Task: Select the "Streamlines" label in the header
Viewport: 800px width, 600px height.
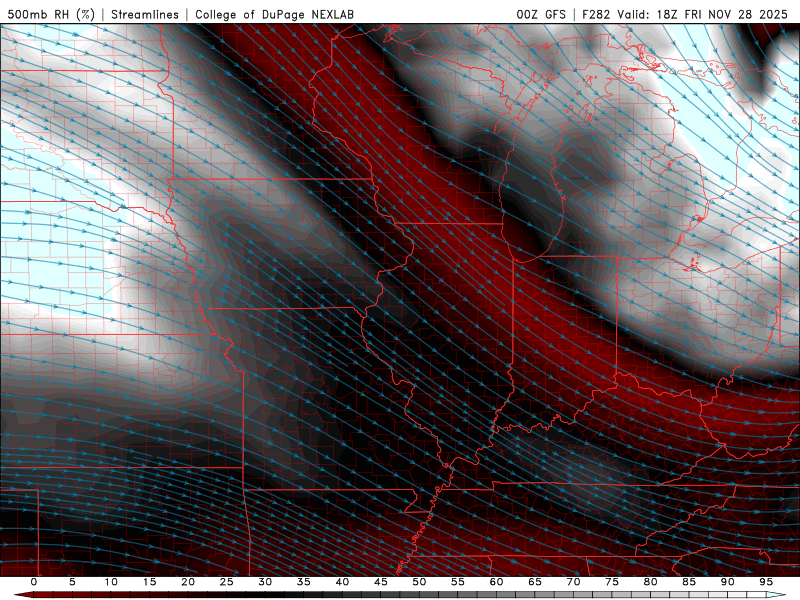Action: [x=145, y=14]
